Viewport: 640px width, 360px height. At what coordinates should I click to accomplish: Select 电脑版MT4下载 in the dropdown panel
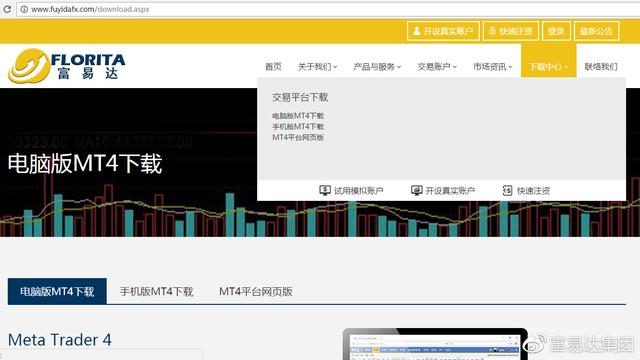point(298,116)
